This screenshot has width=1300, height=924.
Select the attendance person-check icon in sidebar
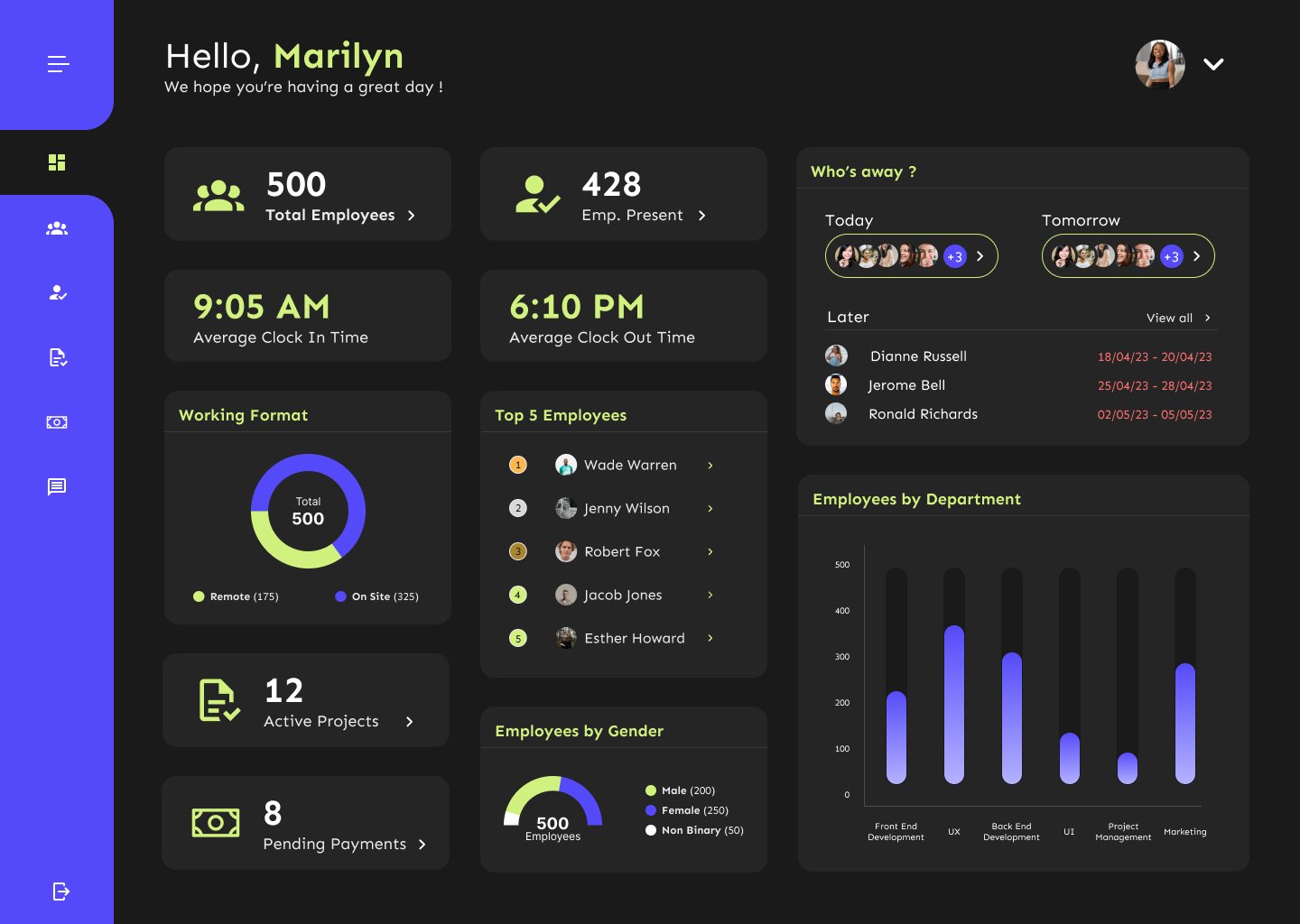click(57, 292)
